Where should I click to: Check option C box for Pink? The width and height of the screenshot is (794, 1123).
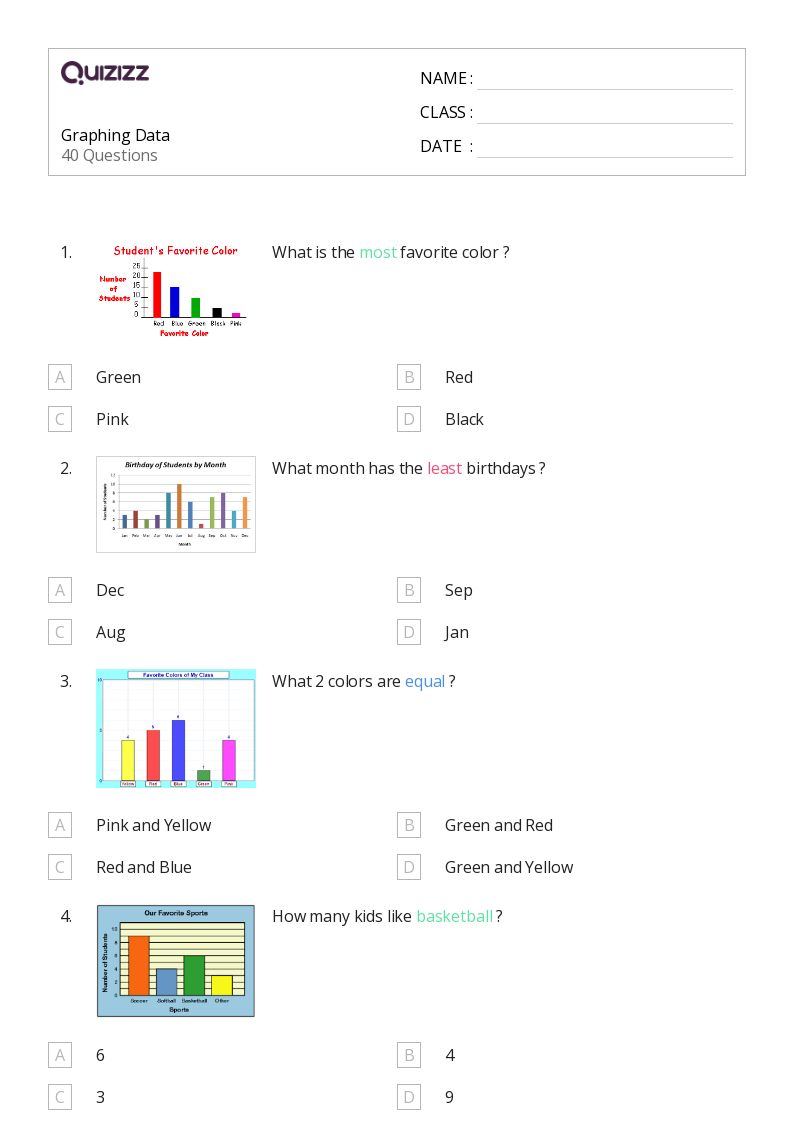click(60, 419)
